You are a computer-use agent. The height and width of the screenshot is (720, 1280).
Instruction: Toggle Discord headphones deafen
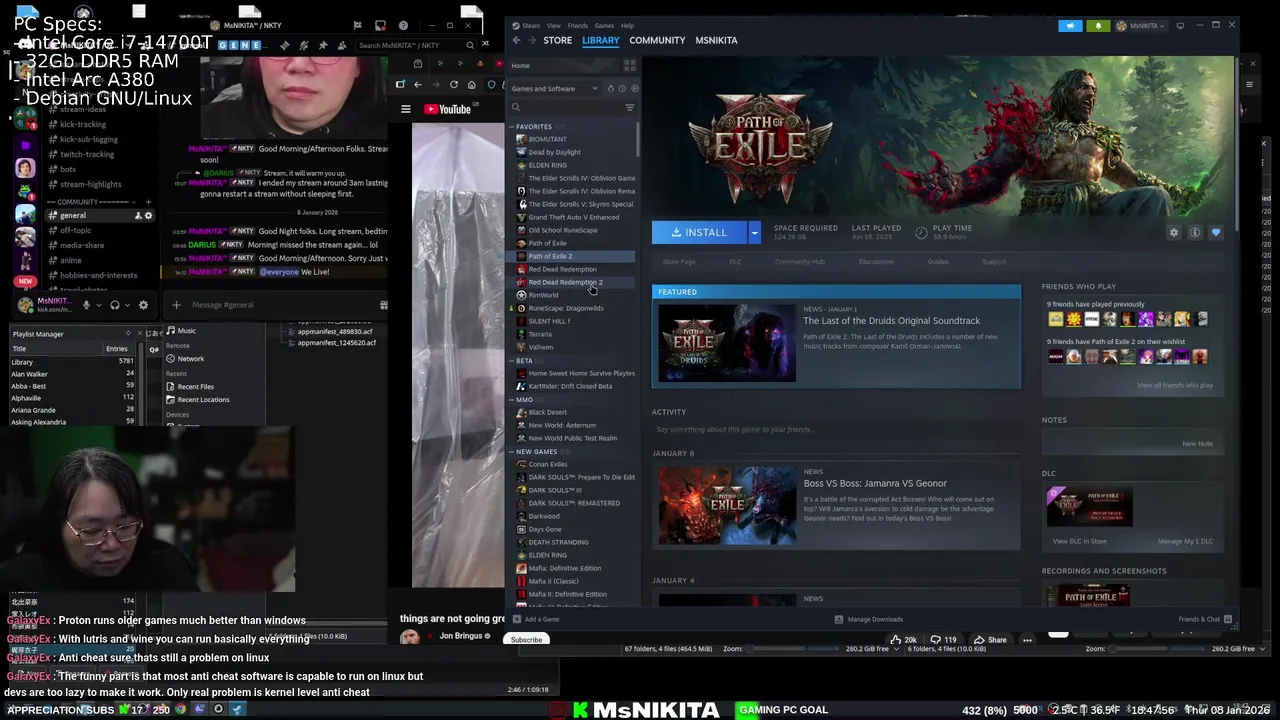pos(115,305)
